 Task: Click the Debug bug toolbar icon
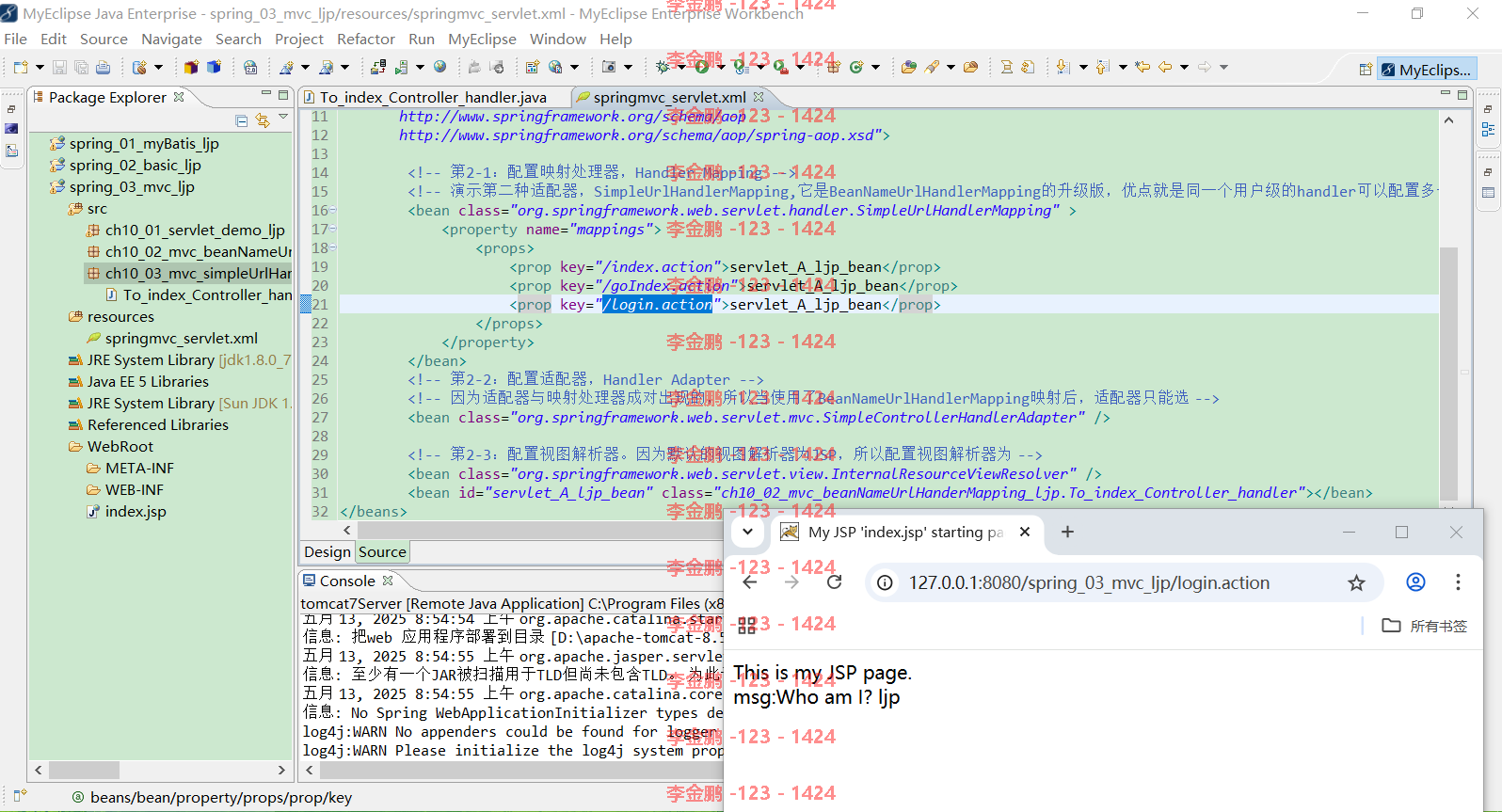point(663,67)
